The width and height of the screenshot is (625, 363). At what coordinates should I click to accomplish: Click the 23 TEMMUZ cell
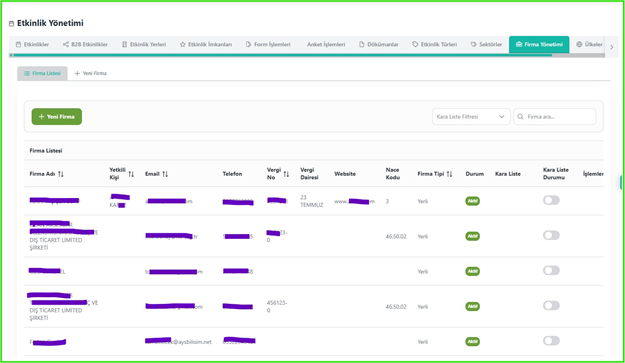click(311, 201)
